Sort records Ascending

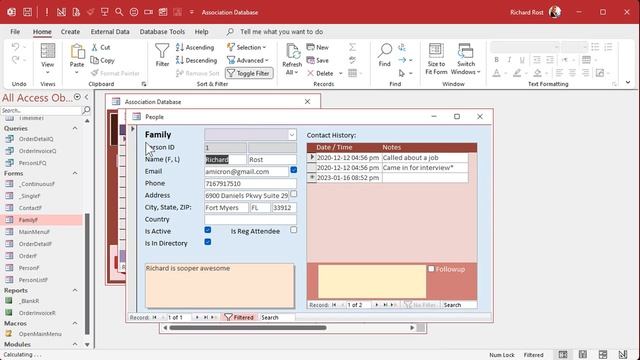[x=195, y=47]
